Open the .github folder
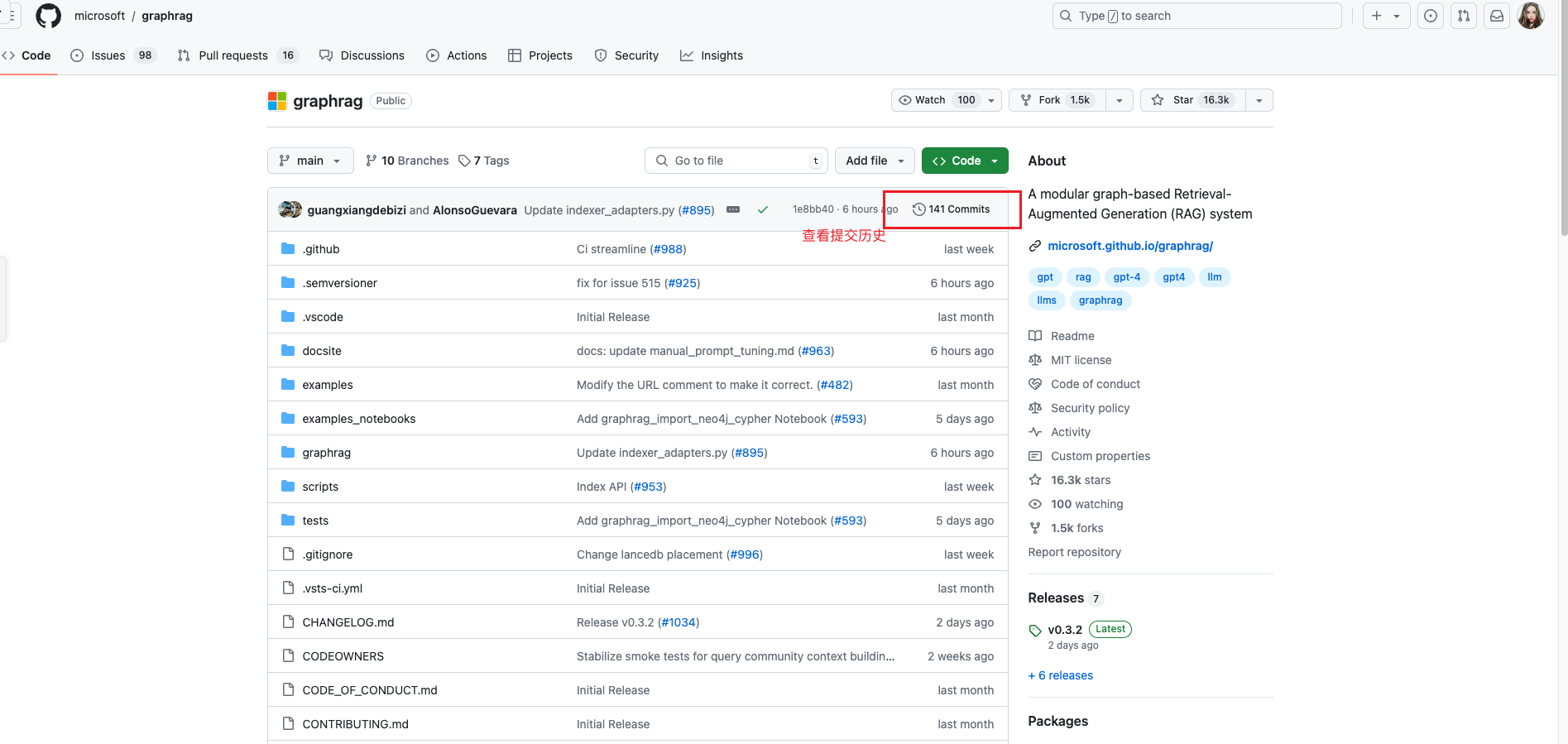1568x744 pixels. coord(321,249)
